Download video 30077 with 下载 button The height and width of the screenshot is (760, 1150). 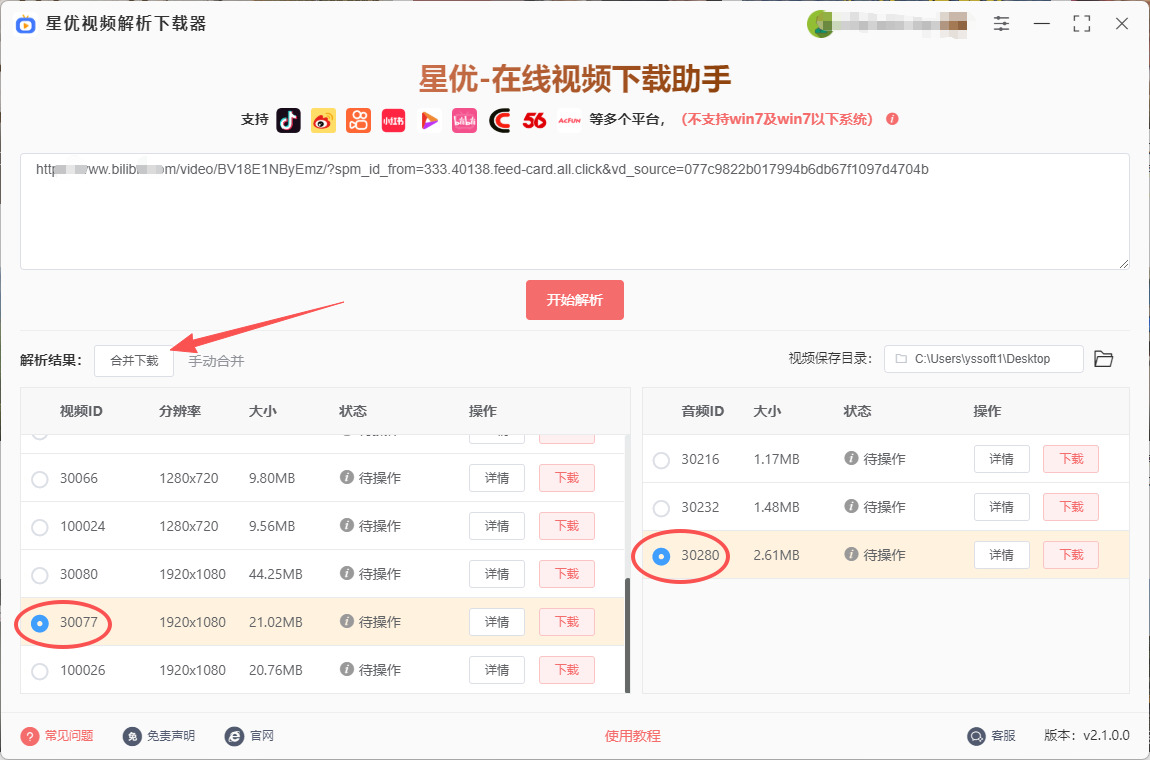567,622
